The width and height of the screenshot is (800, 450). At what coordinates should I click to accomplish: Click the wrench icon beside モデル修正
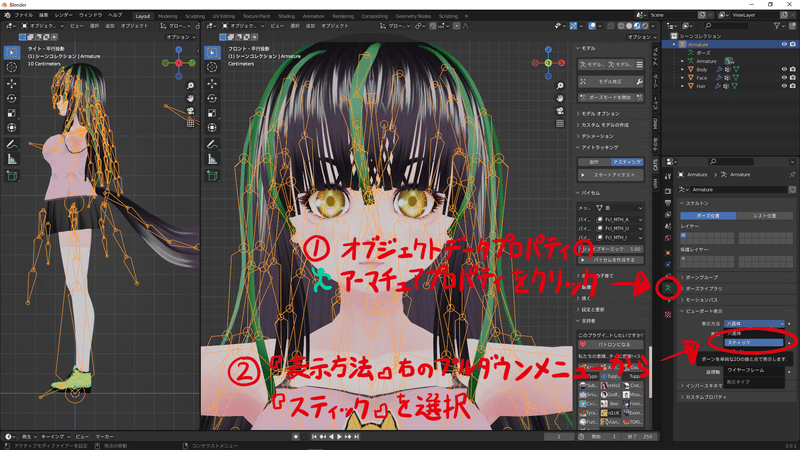coord(639,82)
